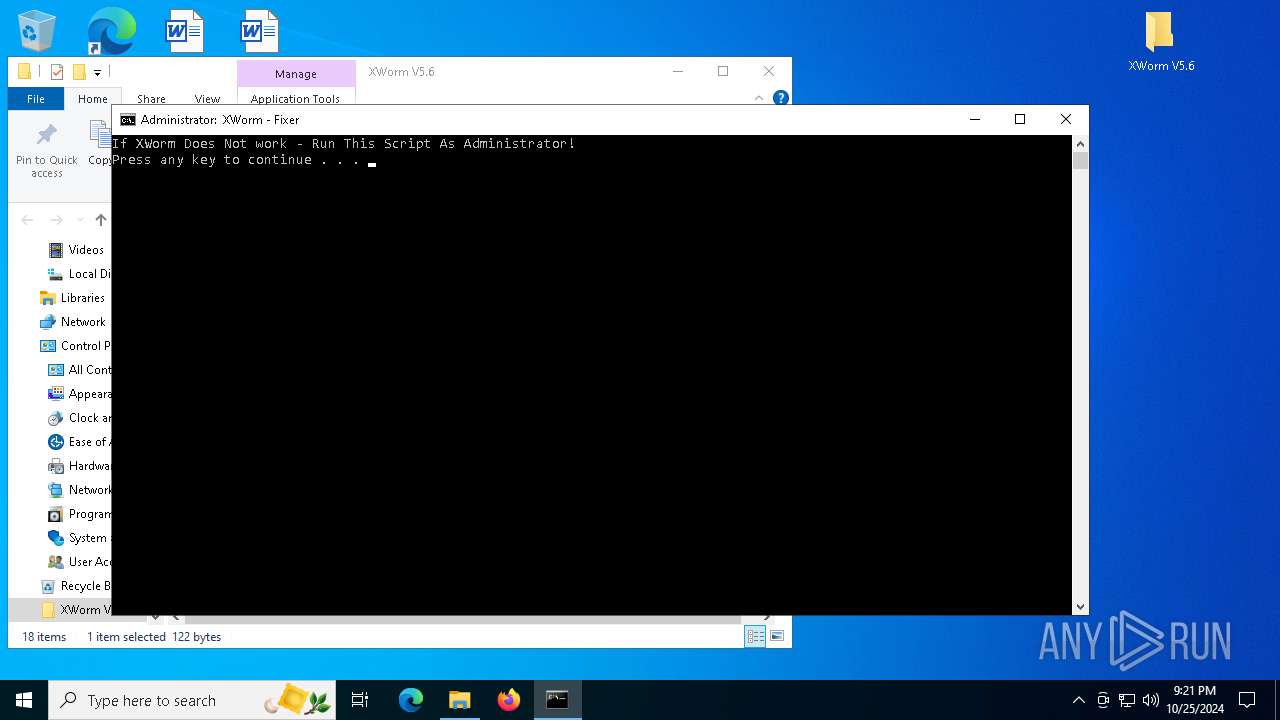
Task: Click the taskbar search box
Action: click(x=193, y=700)
